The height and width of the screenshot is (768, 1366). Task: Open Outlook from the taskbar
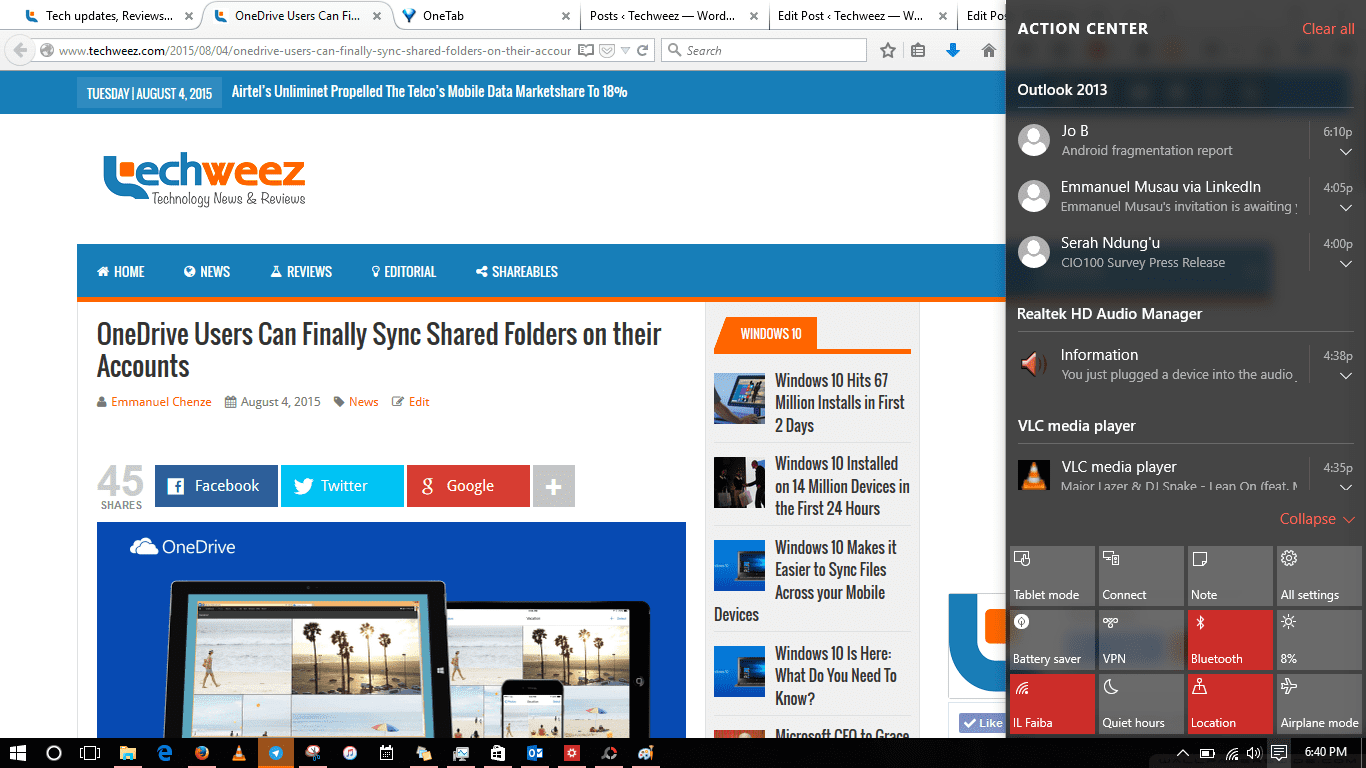535,752
